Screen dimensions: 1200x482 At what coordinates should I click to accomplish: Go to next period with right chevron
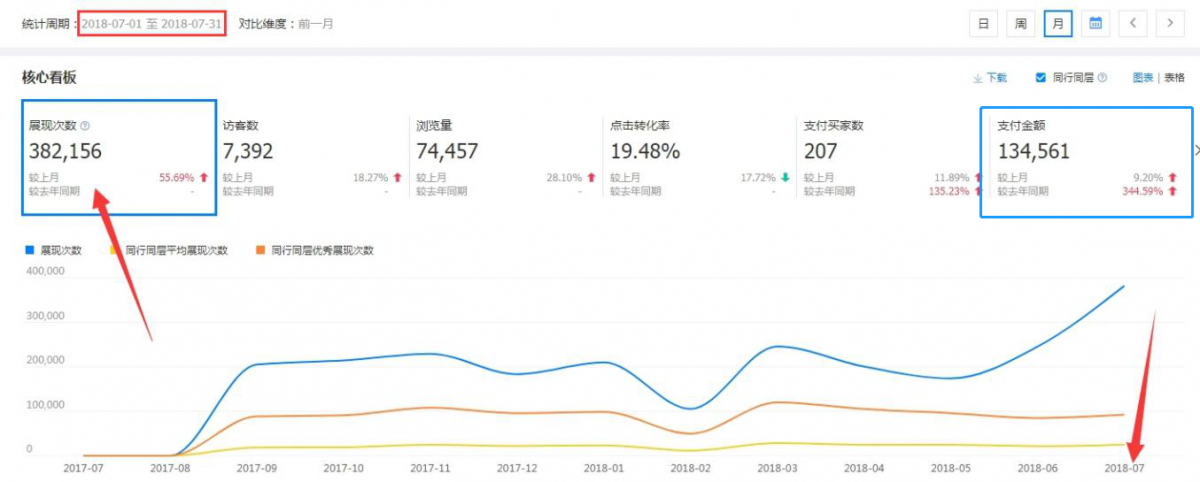coord(1169,23)
